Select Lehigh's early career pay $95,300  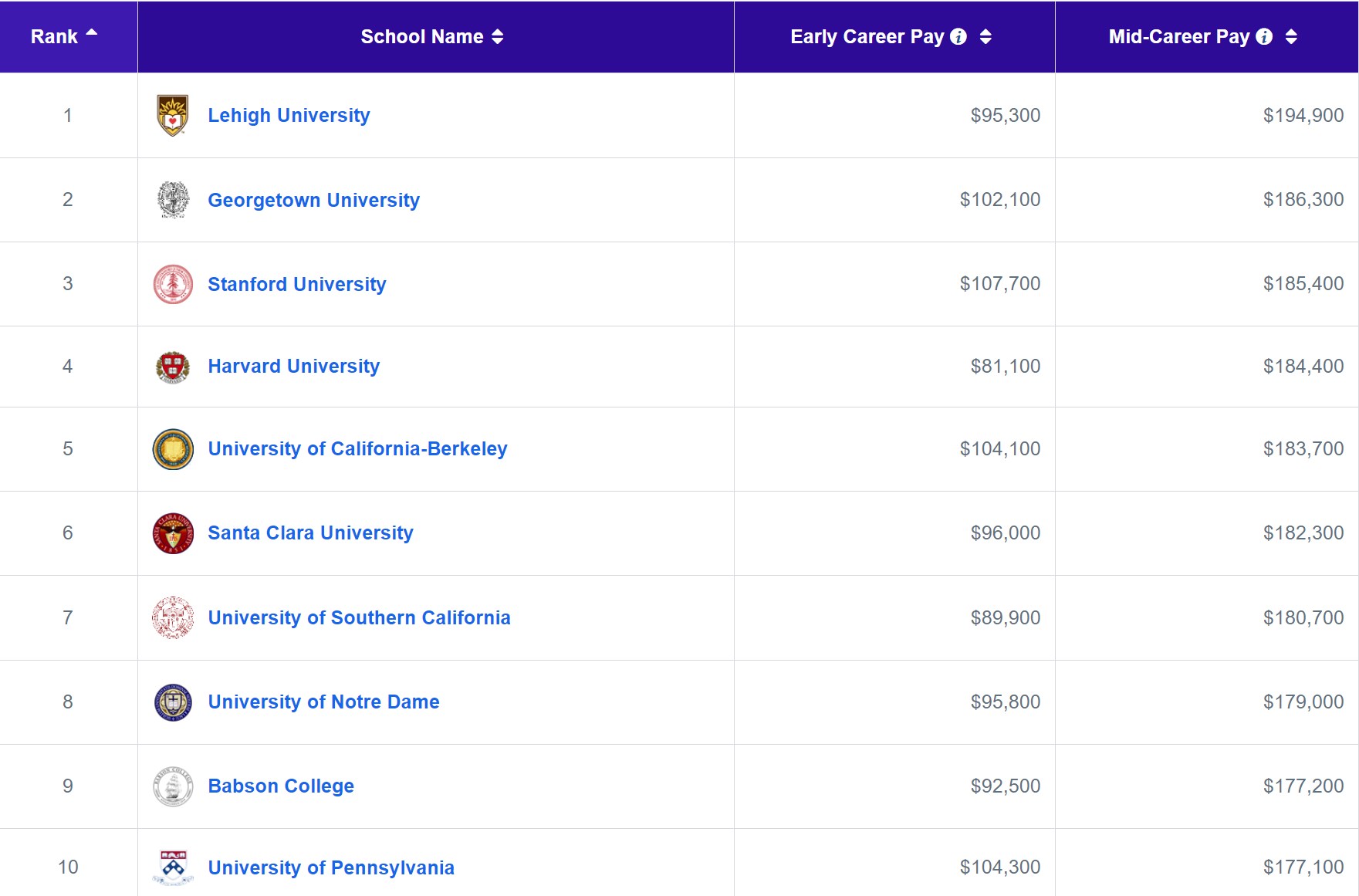pos(1005,115)
